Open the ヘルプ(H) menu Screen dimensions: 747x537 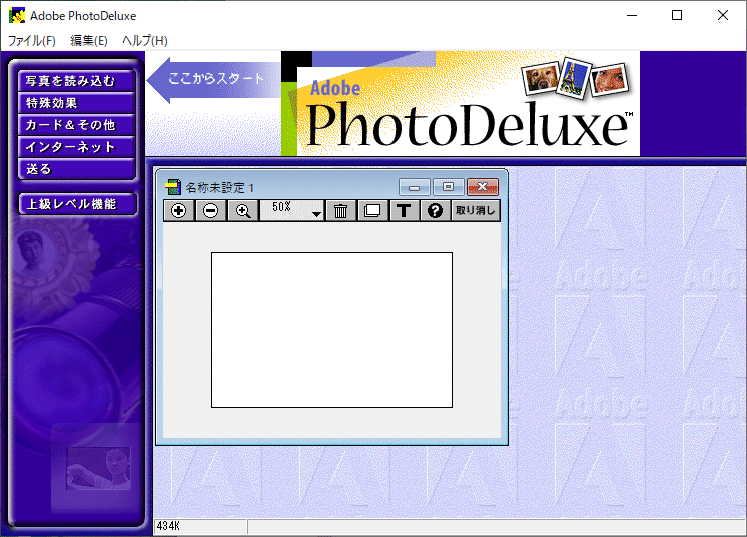click(x=145, y=41)
